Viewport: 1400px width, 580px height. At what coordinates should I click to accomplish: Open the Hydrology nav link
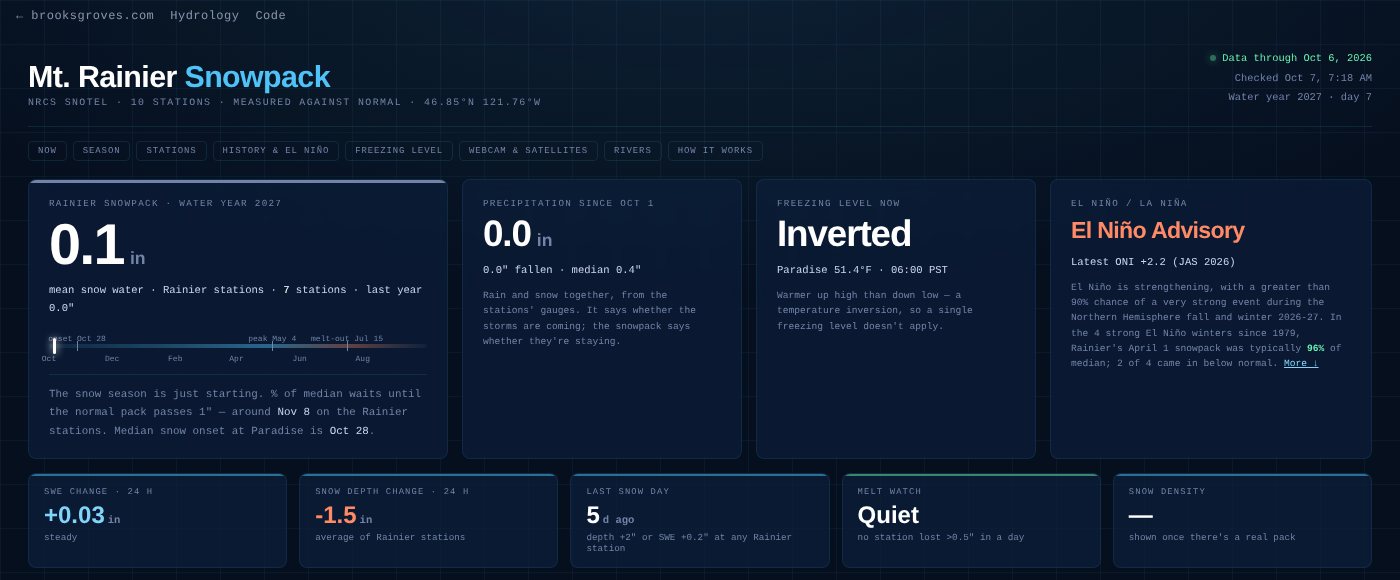(204, 16)
